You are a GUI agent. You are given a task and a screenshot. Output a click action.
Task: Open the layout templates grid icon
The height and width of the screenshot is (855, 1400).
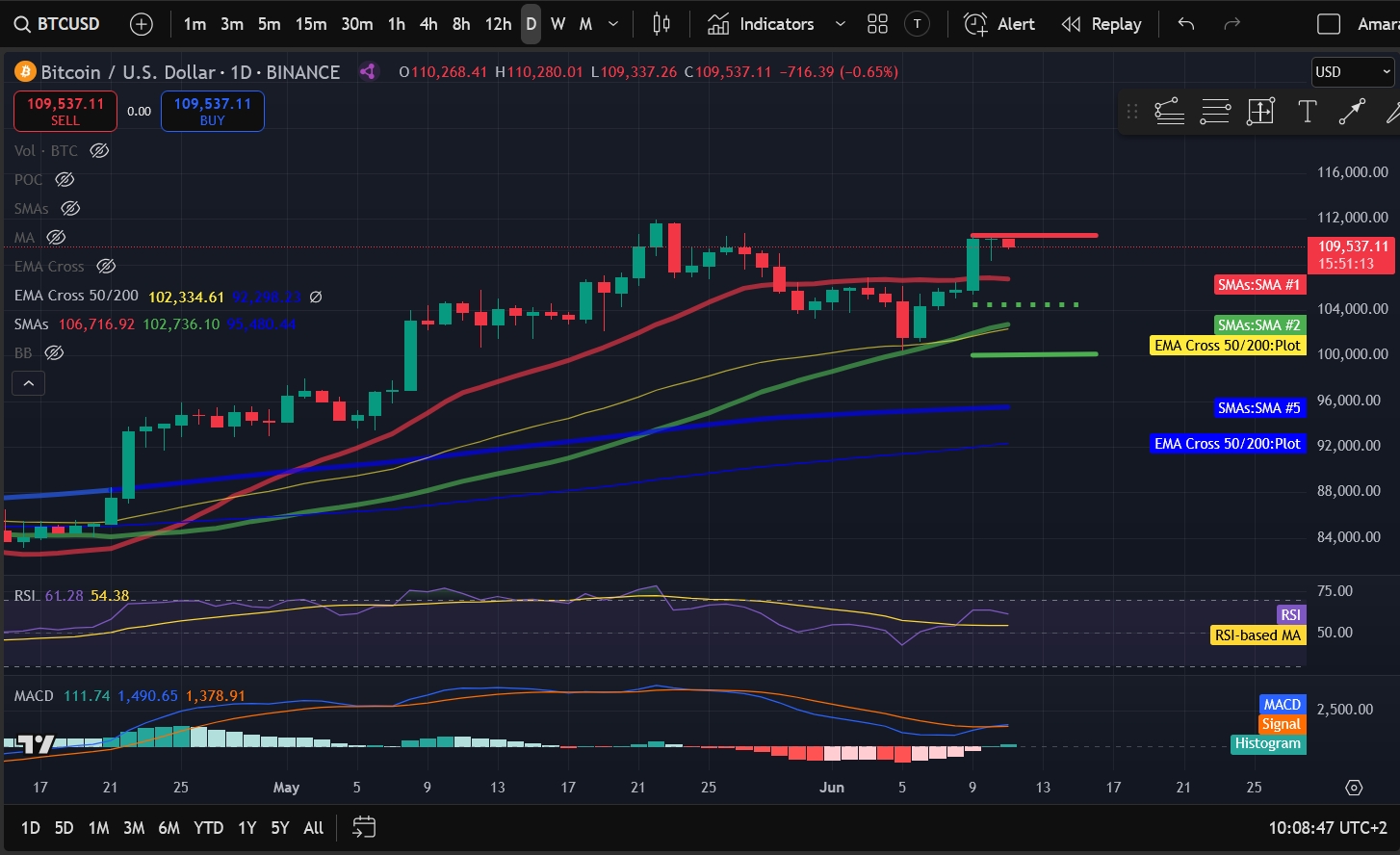pos(877,24)
